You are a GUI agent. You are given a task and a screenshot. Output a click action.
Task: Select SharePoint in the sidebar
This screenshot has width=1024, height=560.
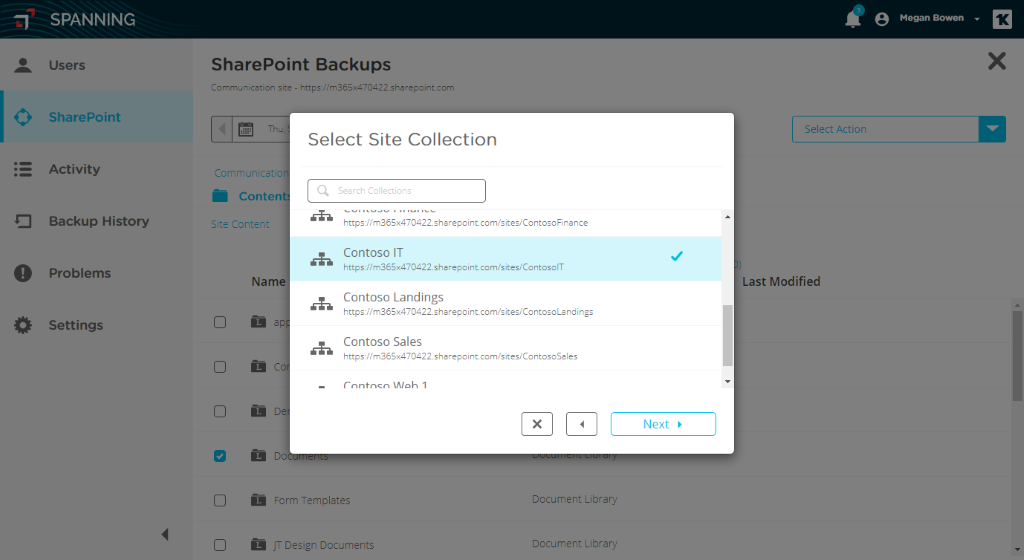point(97,117)
